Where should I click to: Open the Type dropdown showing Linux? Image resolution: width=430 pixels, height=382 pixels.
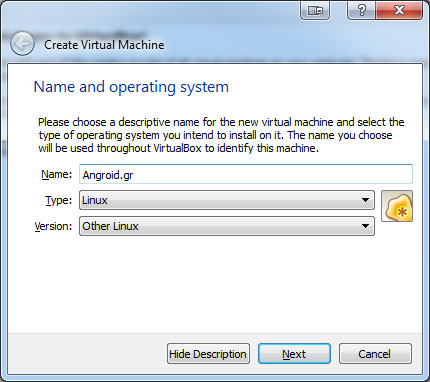(x=227, y=200)
